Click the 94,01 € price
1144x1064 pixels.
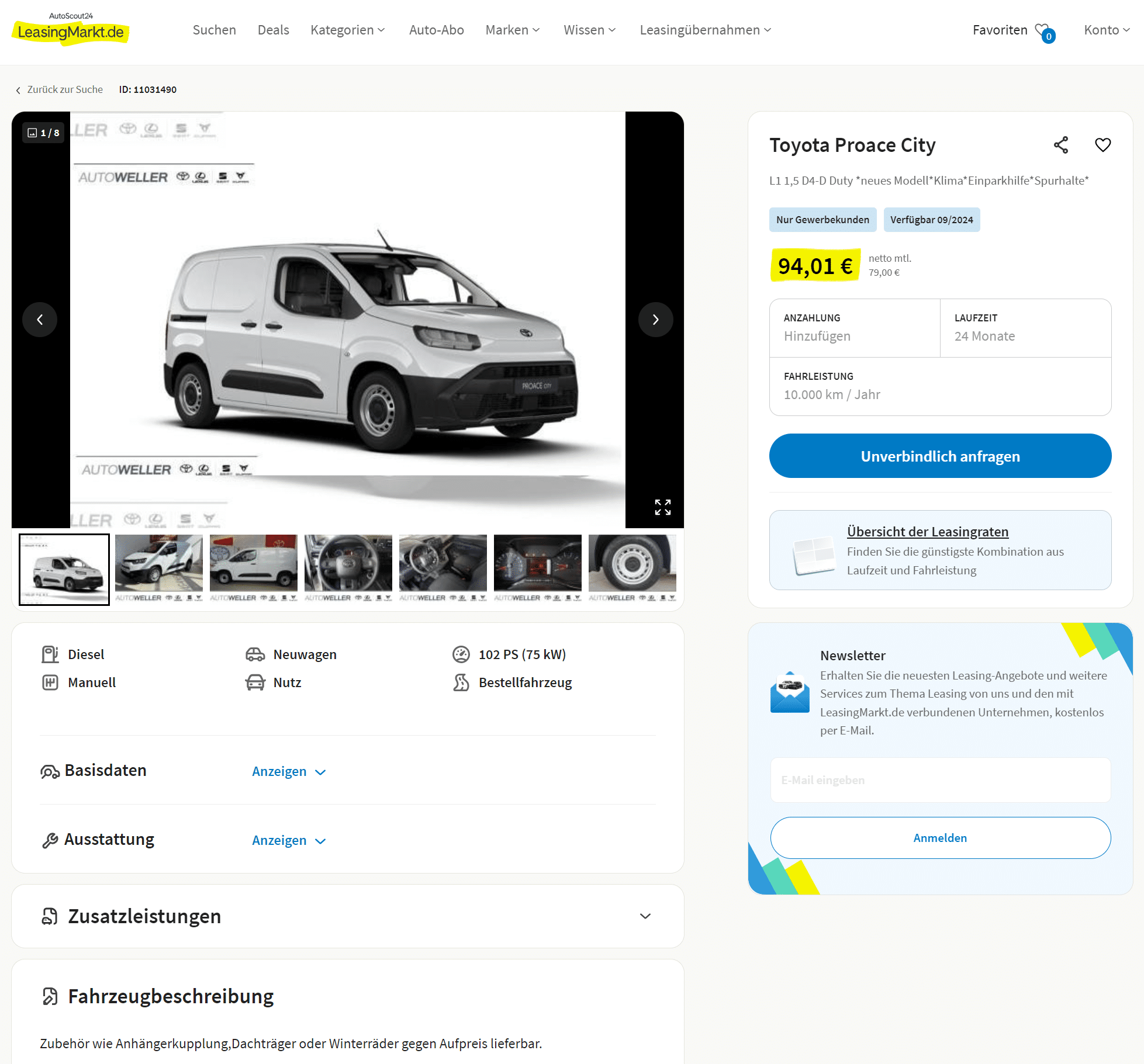coord(815,266)
